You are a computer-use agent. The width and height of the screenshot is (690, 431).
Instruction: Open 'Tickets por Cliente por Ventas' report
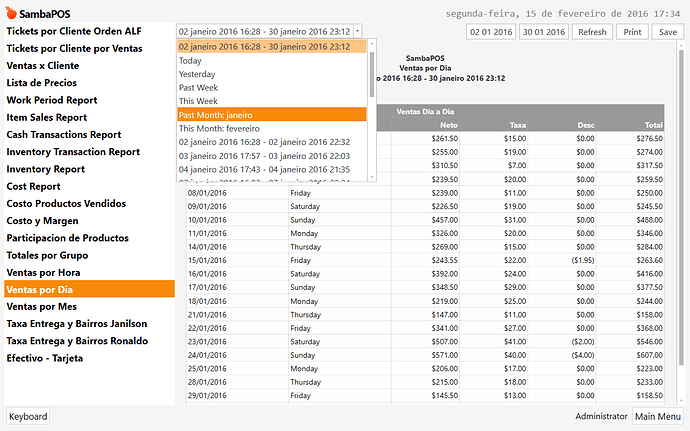tap(89, 48)
